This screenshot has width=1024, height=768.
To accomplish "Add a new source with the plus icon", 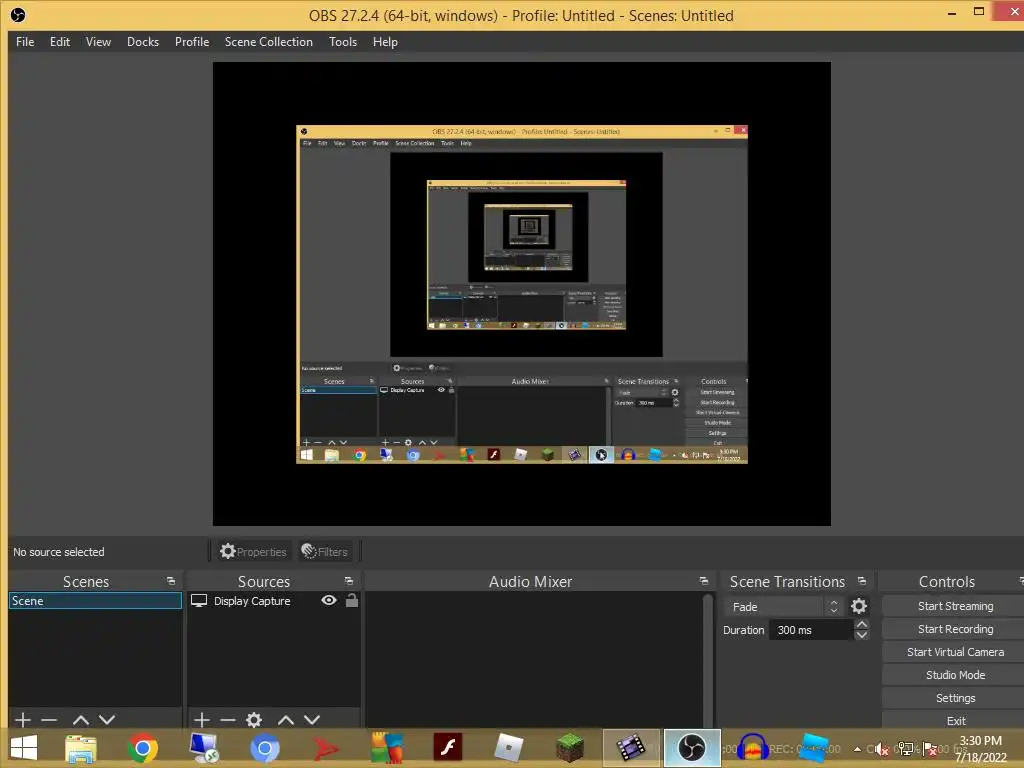I will tap(202, 720).
